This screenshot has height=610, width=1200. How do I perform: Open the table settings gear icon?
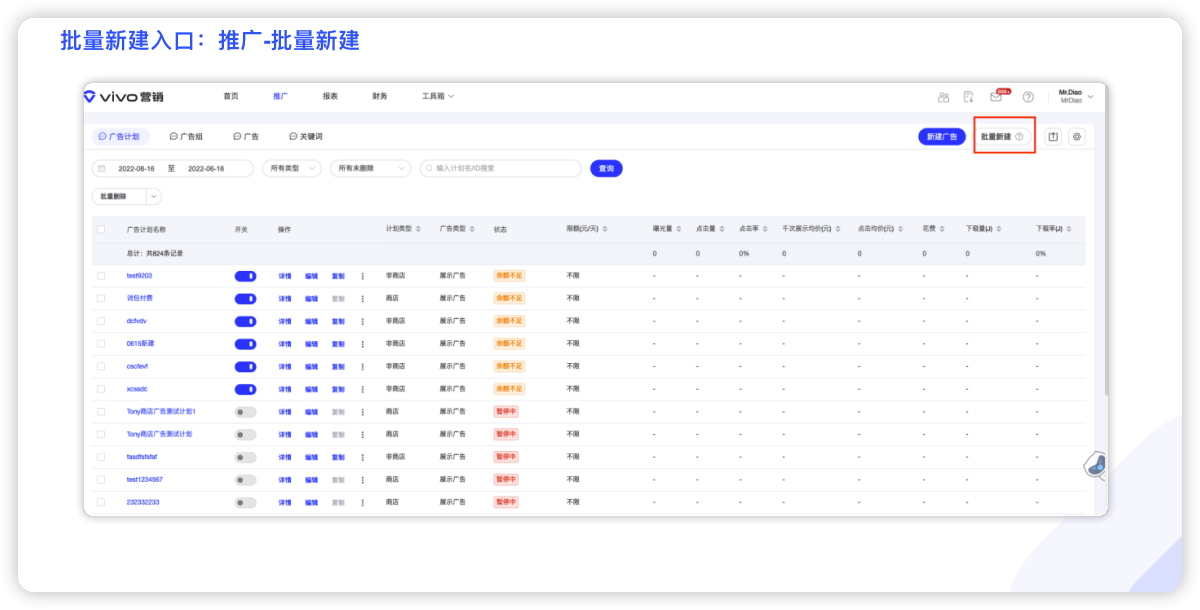[x=1076, y=136]
